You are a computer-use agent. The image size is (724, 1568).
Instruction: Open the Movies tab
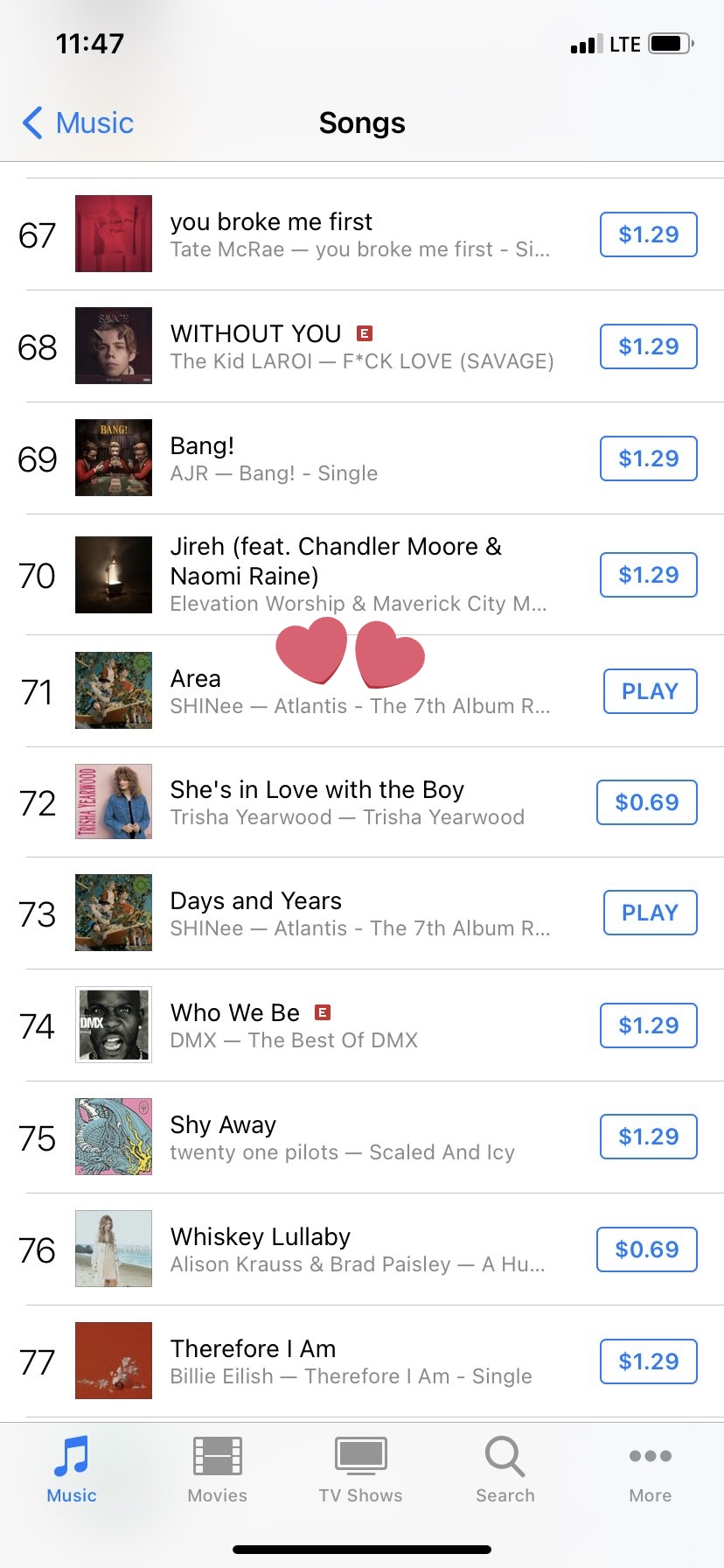point(217,1470)
